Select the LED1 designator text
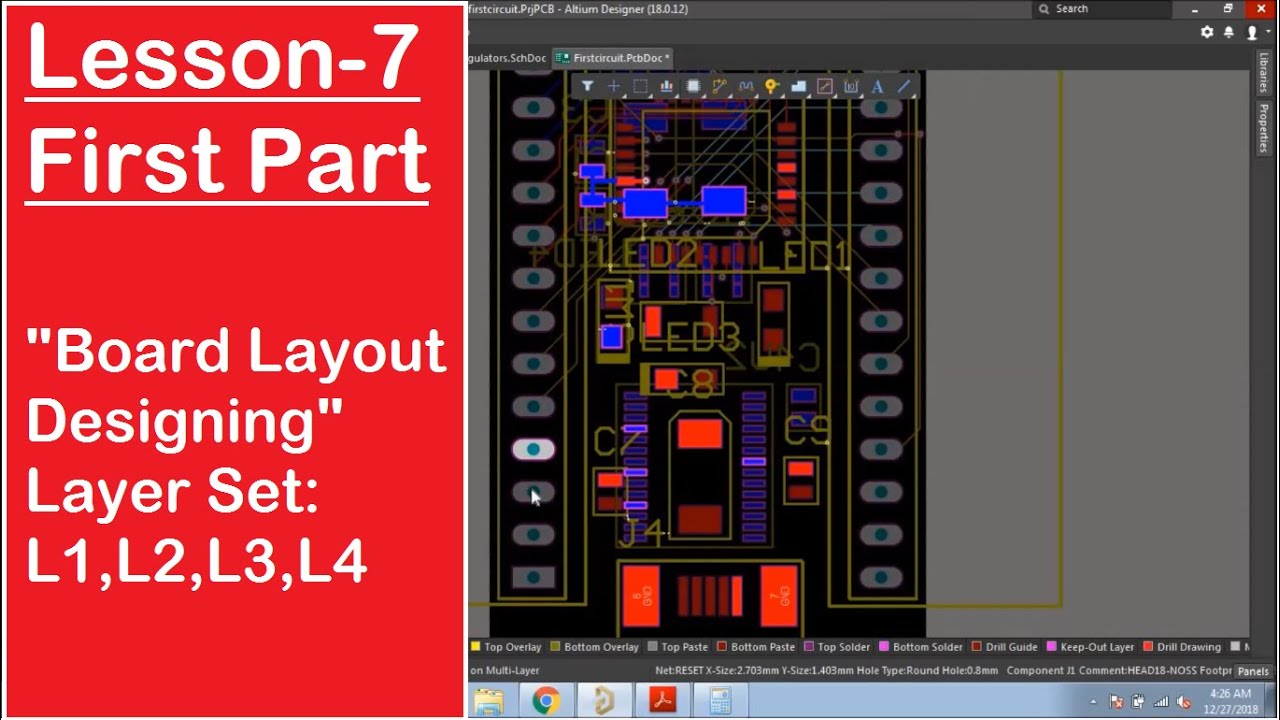Screen dimensions: 1280x720 click(805, 257)
